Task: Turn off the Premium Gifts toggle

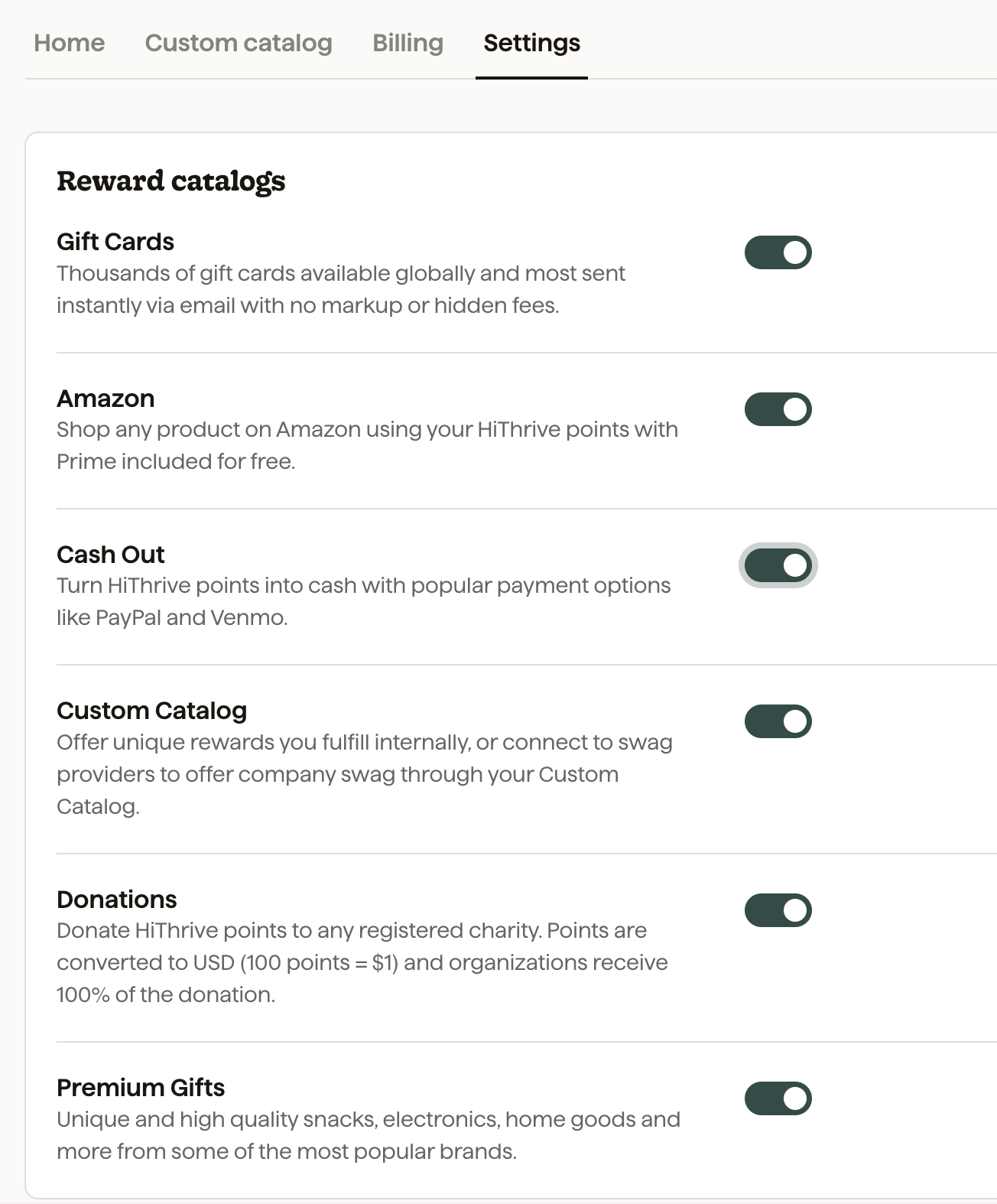Action: pyautogui.click(x=778, y=1098)
